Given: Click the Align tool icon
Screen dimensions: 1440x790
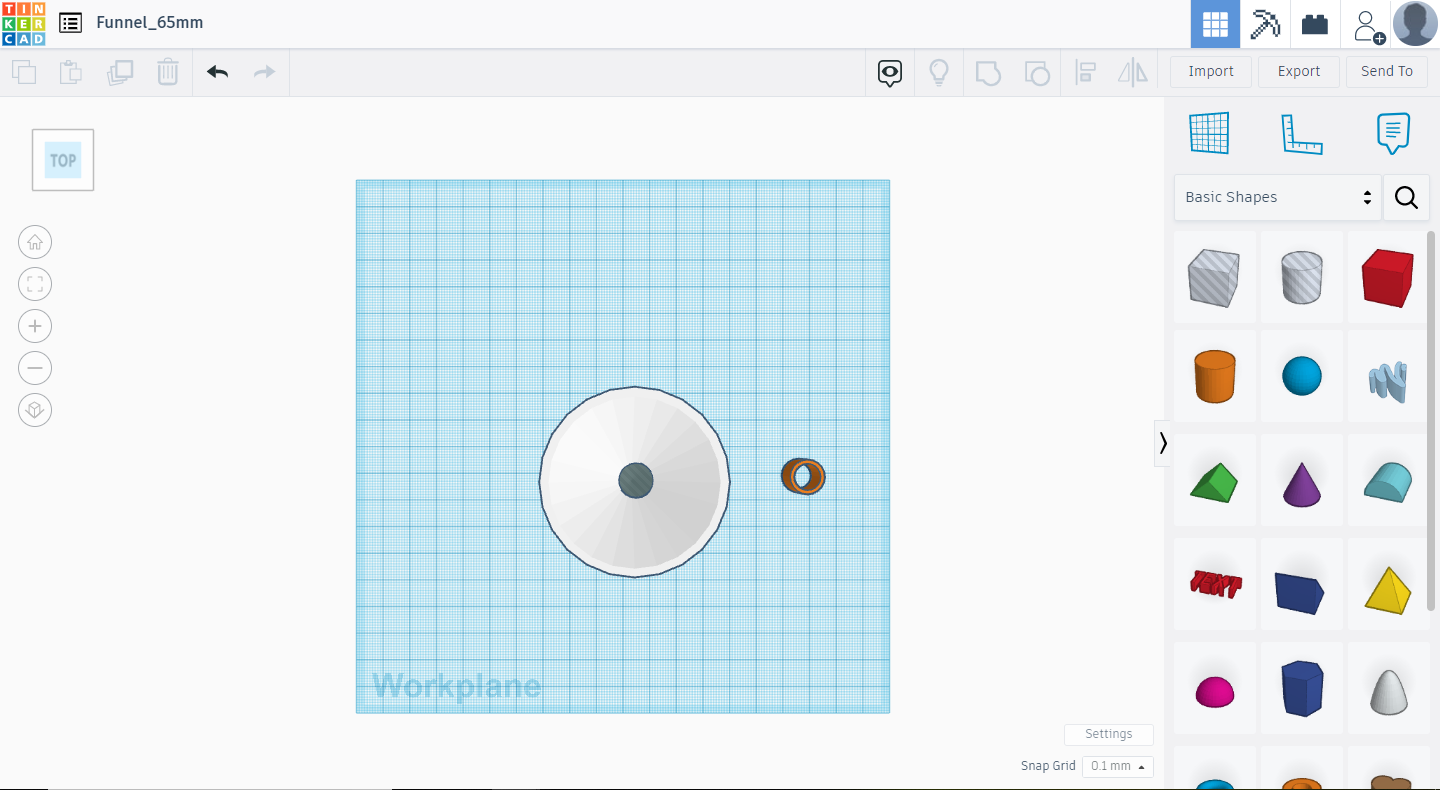Looking at the screenshot, I should (x=1085, y=72).
